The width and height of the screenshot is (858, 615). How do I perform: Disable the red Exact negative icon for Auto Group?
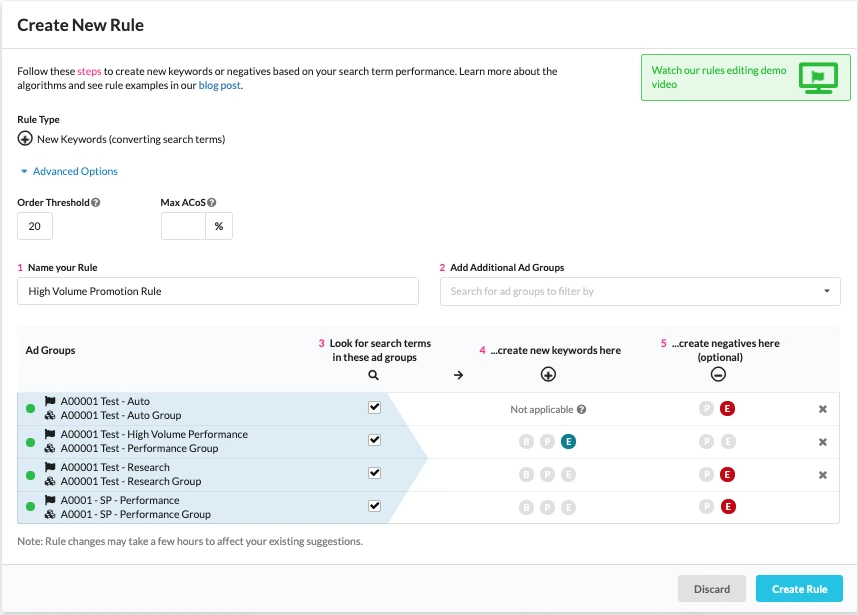(x=727, y=408)
